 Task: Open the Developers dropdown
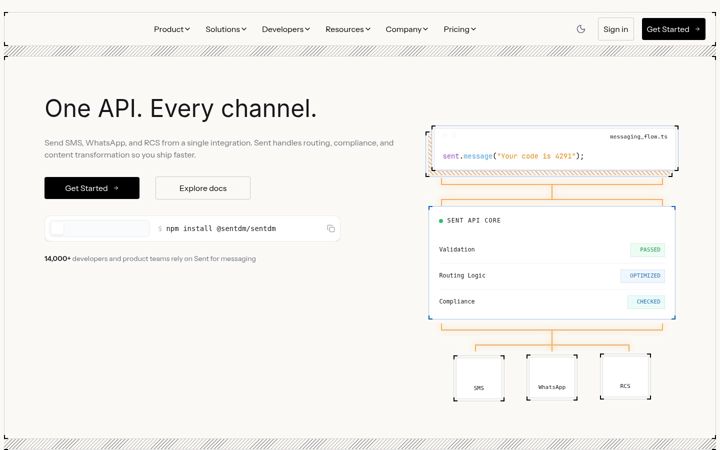click(286, 29)
